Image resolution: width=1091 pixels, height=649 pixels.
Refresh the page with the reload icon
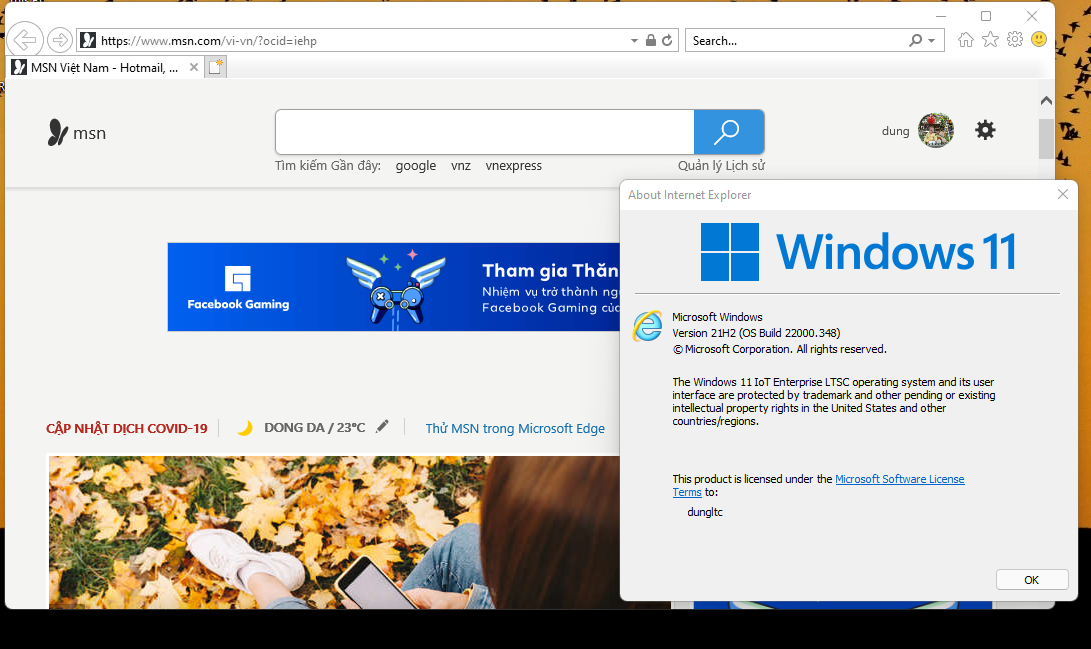[667, 40]
